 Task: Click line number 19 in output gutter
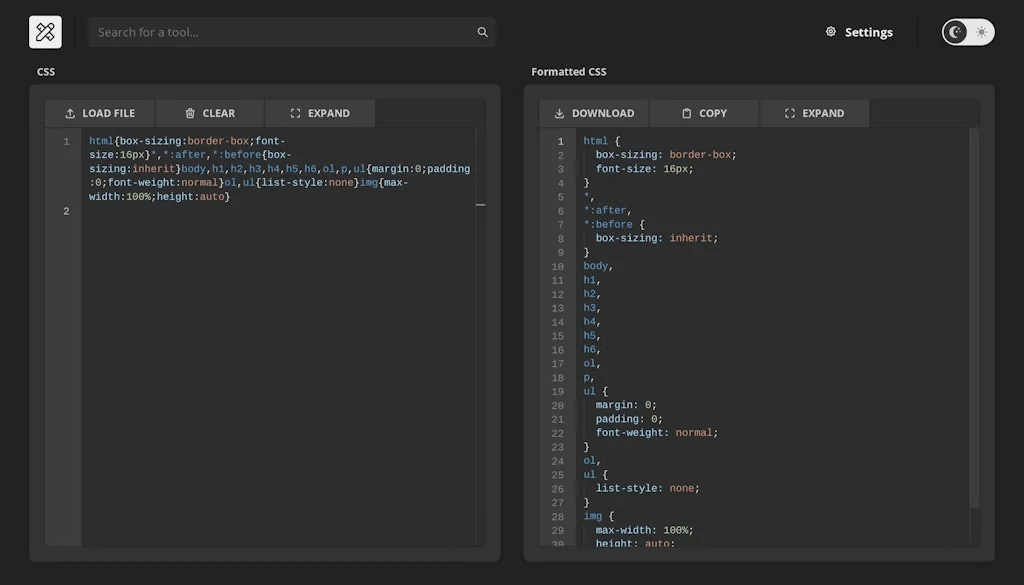click(557, 392)
